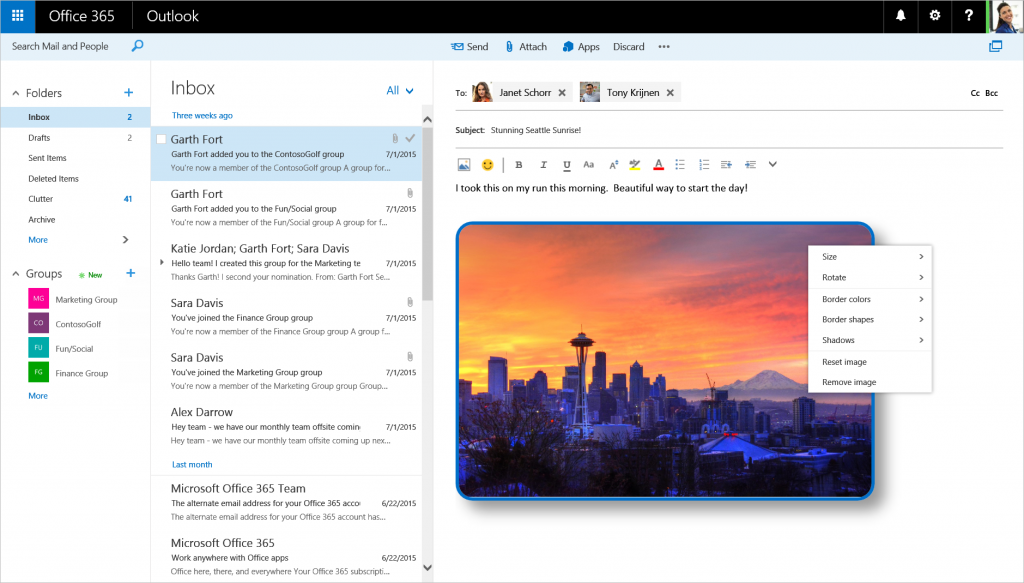Screen dimensions: 1024x583
Task: Open the Size submenu in the image context menu
Action: pyautogui.click(x=868, y=256)
